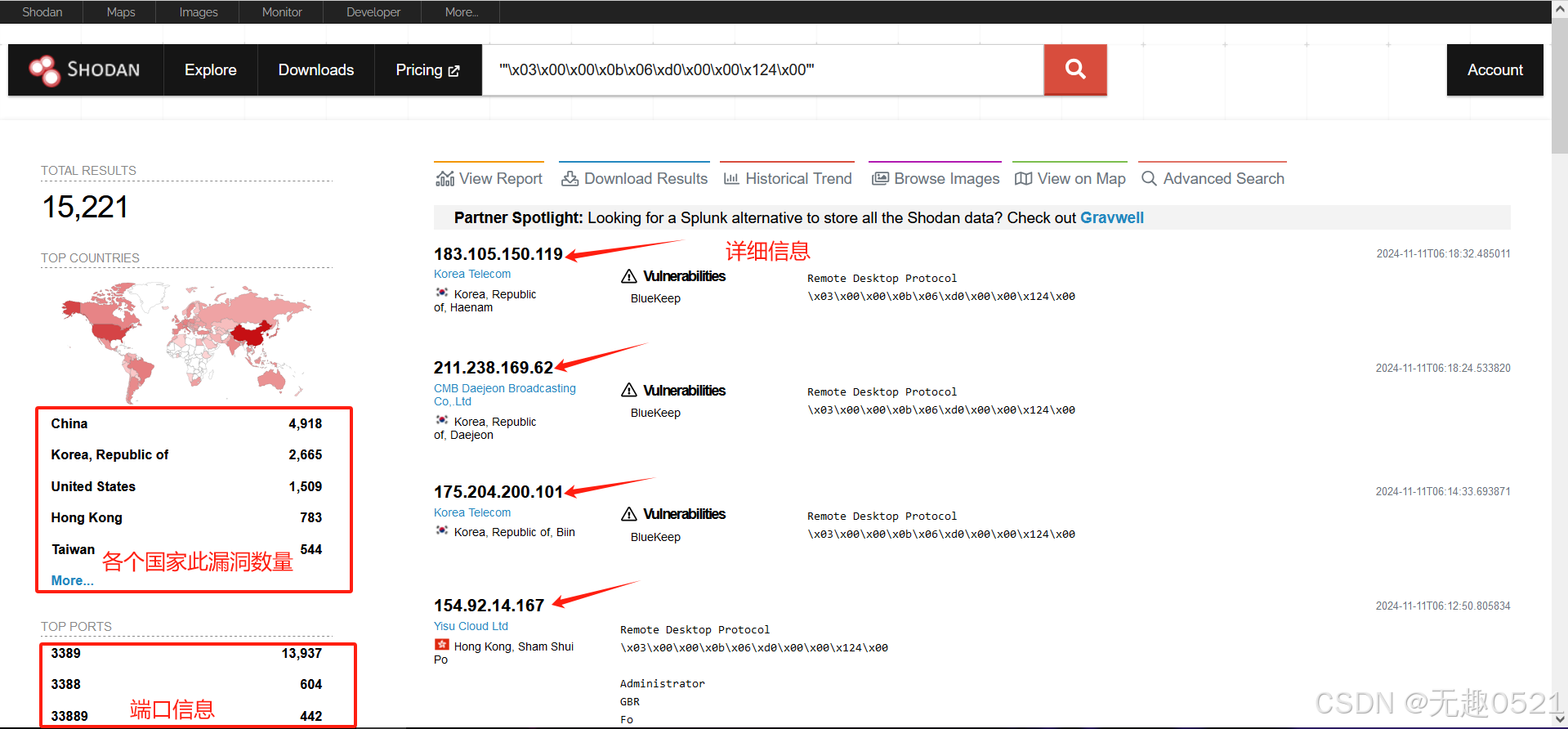Click Vulnerabilities warning icon for 175.204.200.101
The width and height of the screenshot is (1568, 729).
(629, 514)
